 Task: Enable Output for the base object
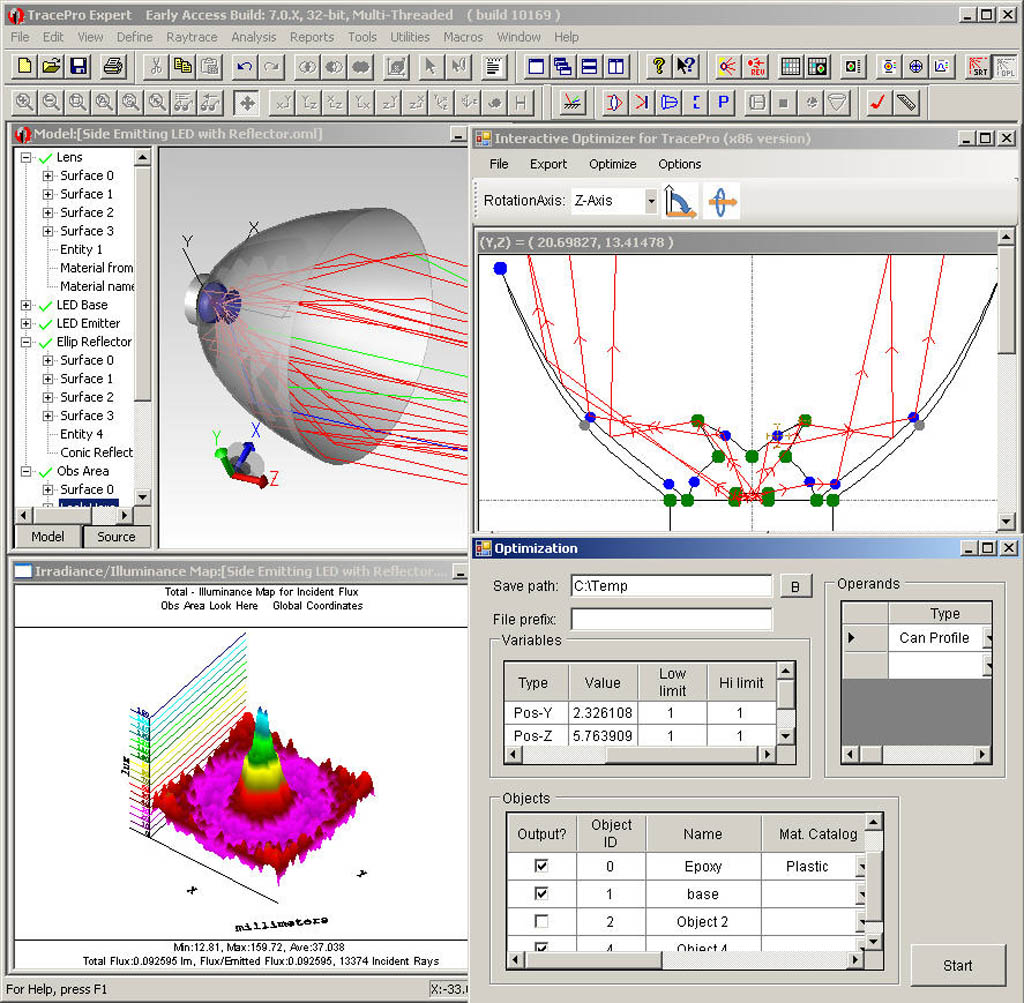tap(541, 894)
